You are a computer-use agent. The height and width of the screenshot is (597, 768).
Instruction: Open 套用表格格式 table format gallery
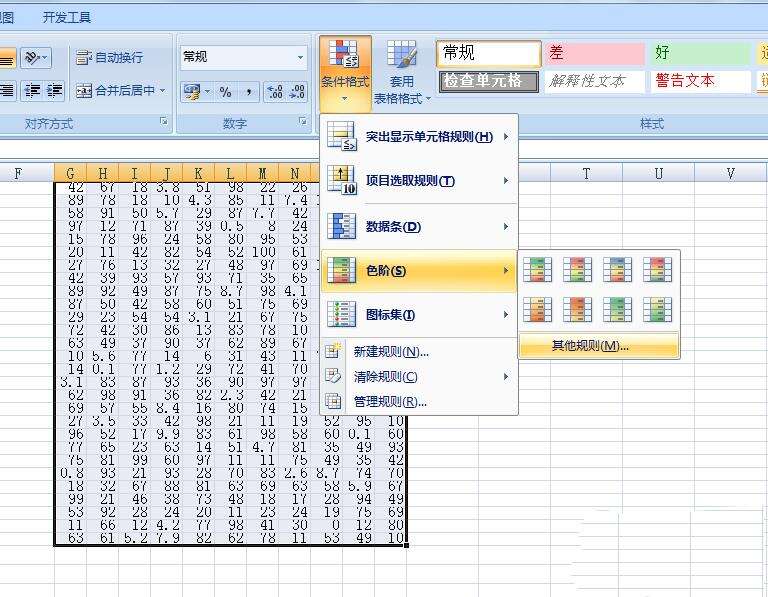pos(402,73)
